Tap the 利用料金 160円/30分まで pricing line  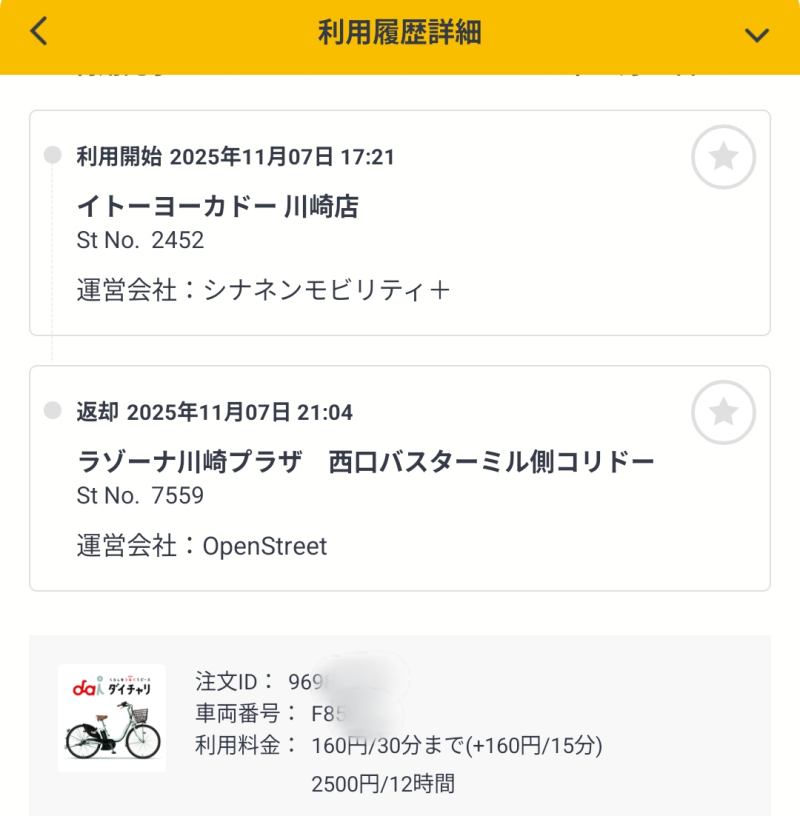click(398, 746)
